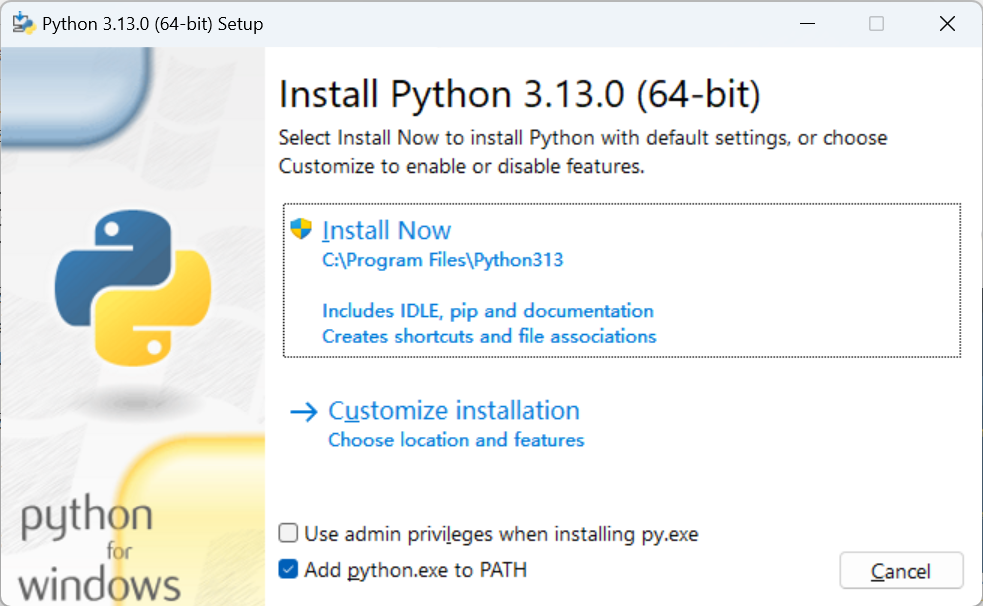Click the blue arrow beside Customize installation
The height and width of the screenshot is (606, 983).
(303, 411)
